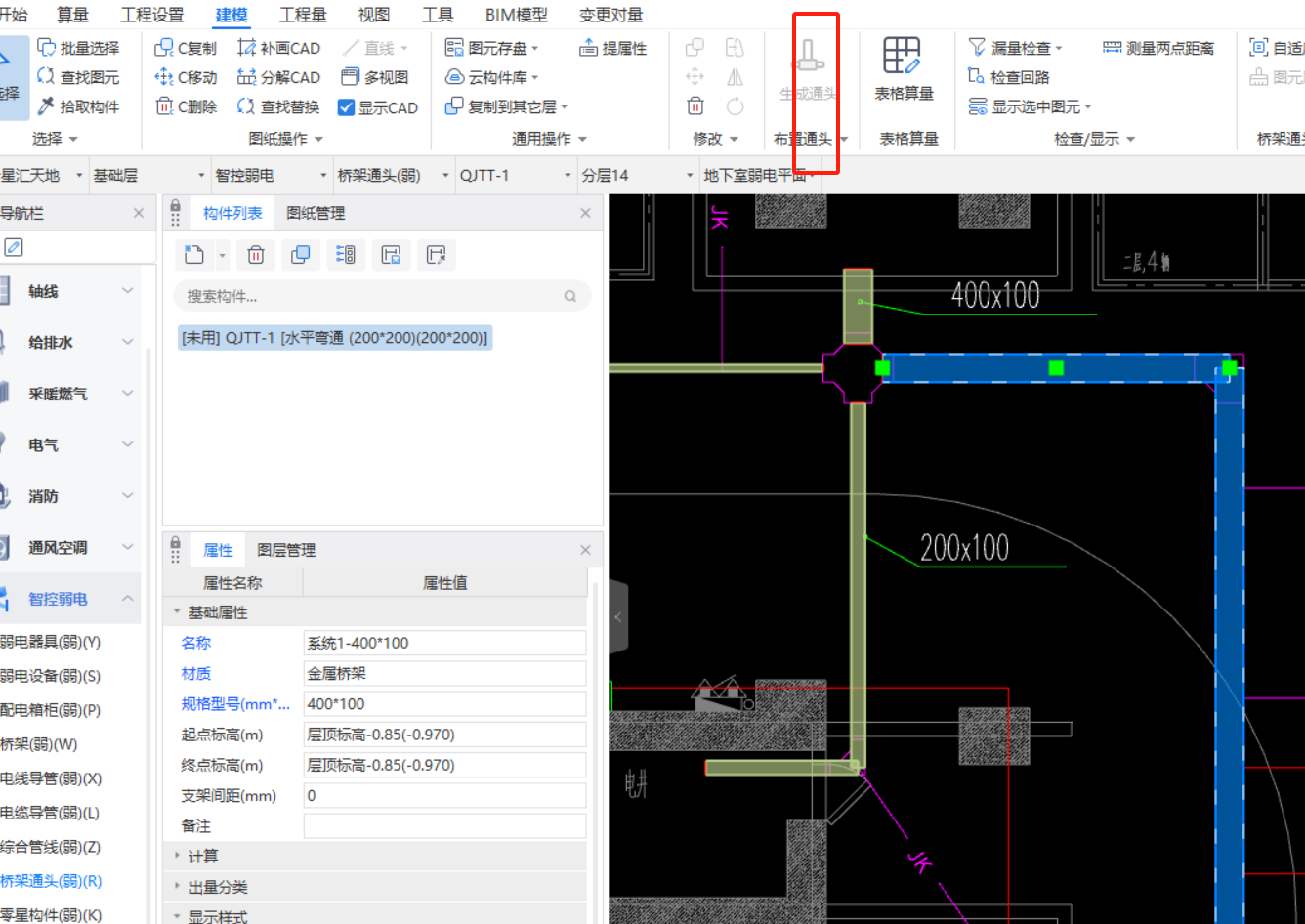Toggle the 显示CAD checkbox

tap(346, 107)
